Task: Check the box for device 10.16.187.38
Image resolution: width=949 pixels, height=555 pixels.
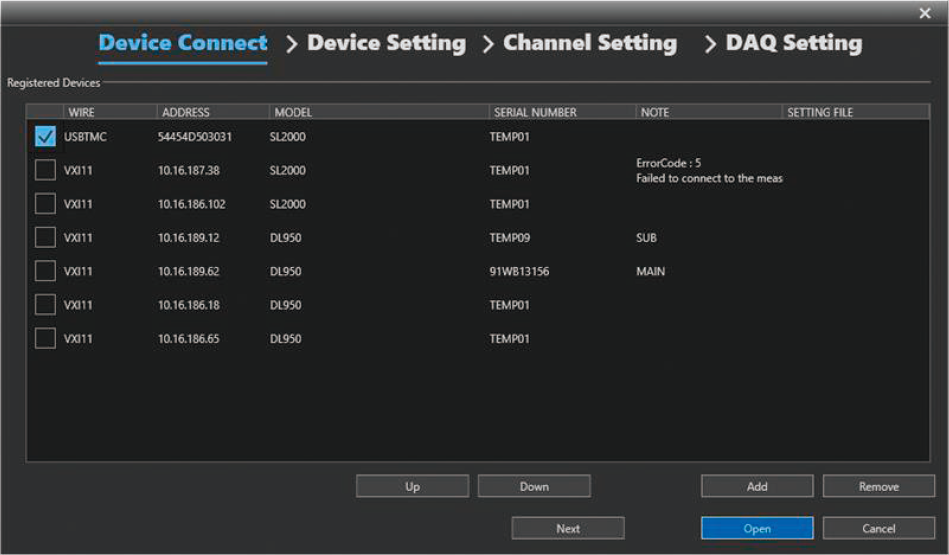Action: click(45, 171)
